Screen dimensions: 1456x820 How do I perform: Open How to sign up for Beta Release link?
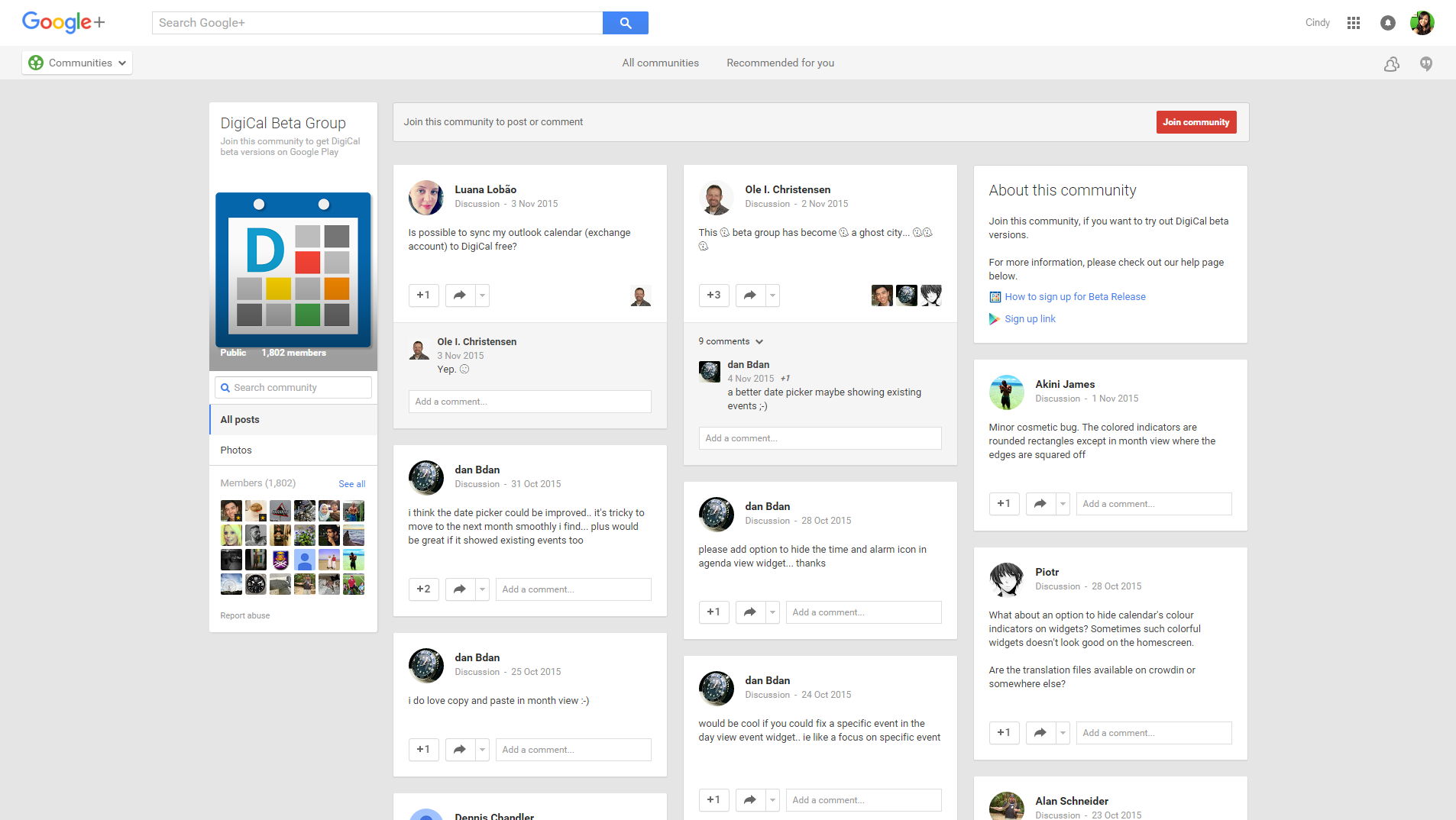click(x=1075, y=297)
